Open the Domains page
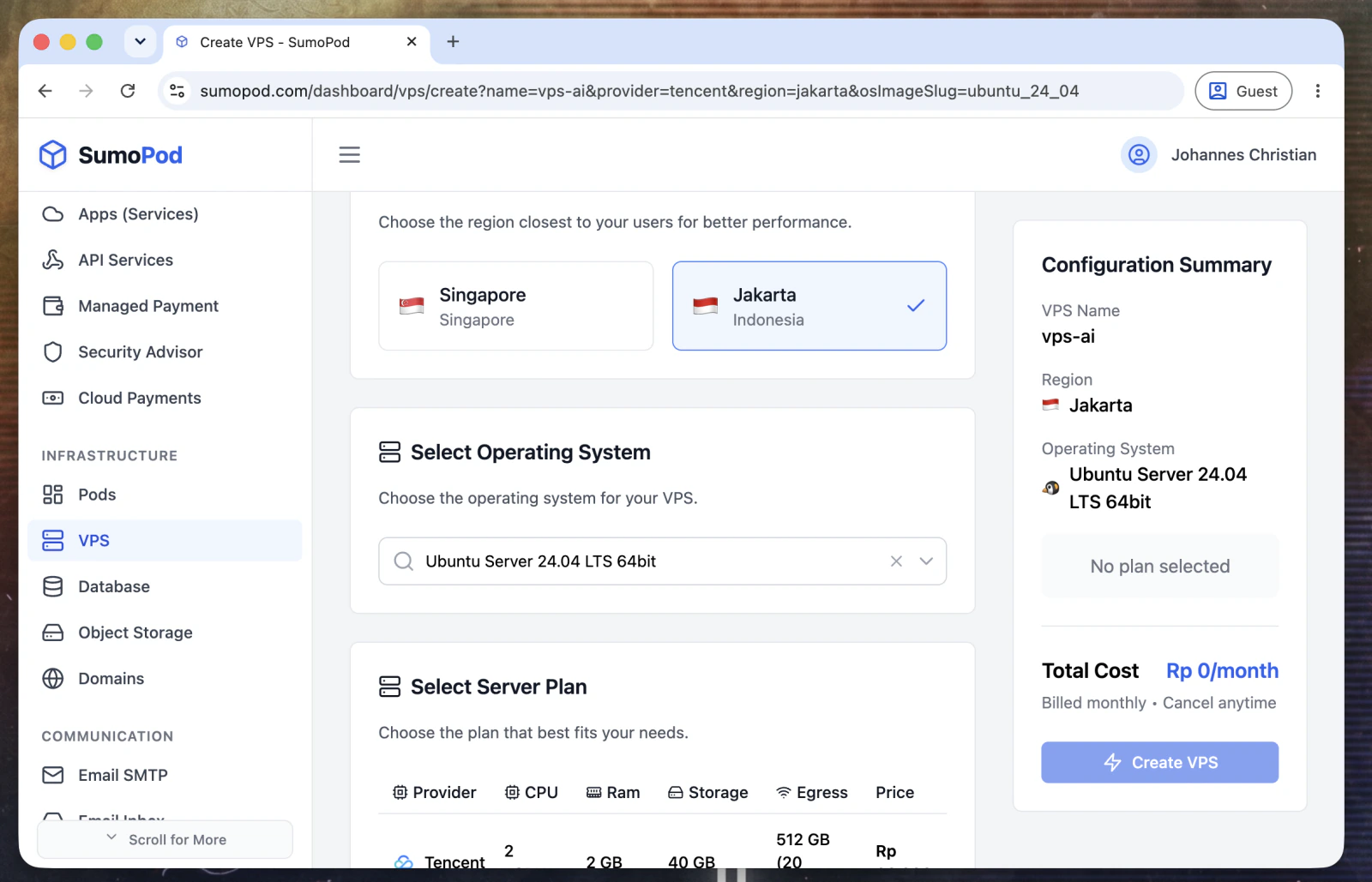The width and height of the screenshot is (1372, 882). tap(165, 679)
